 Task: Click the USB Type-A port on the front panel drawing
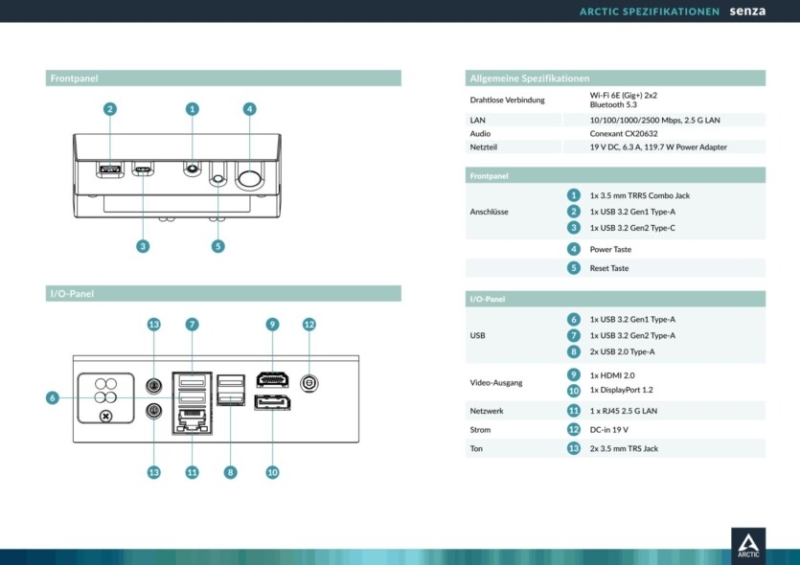click(110, 169)
